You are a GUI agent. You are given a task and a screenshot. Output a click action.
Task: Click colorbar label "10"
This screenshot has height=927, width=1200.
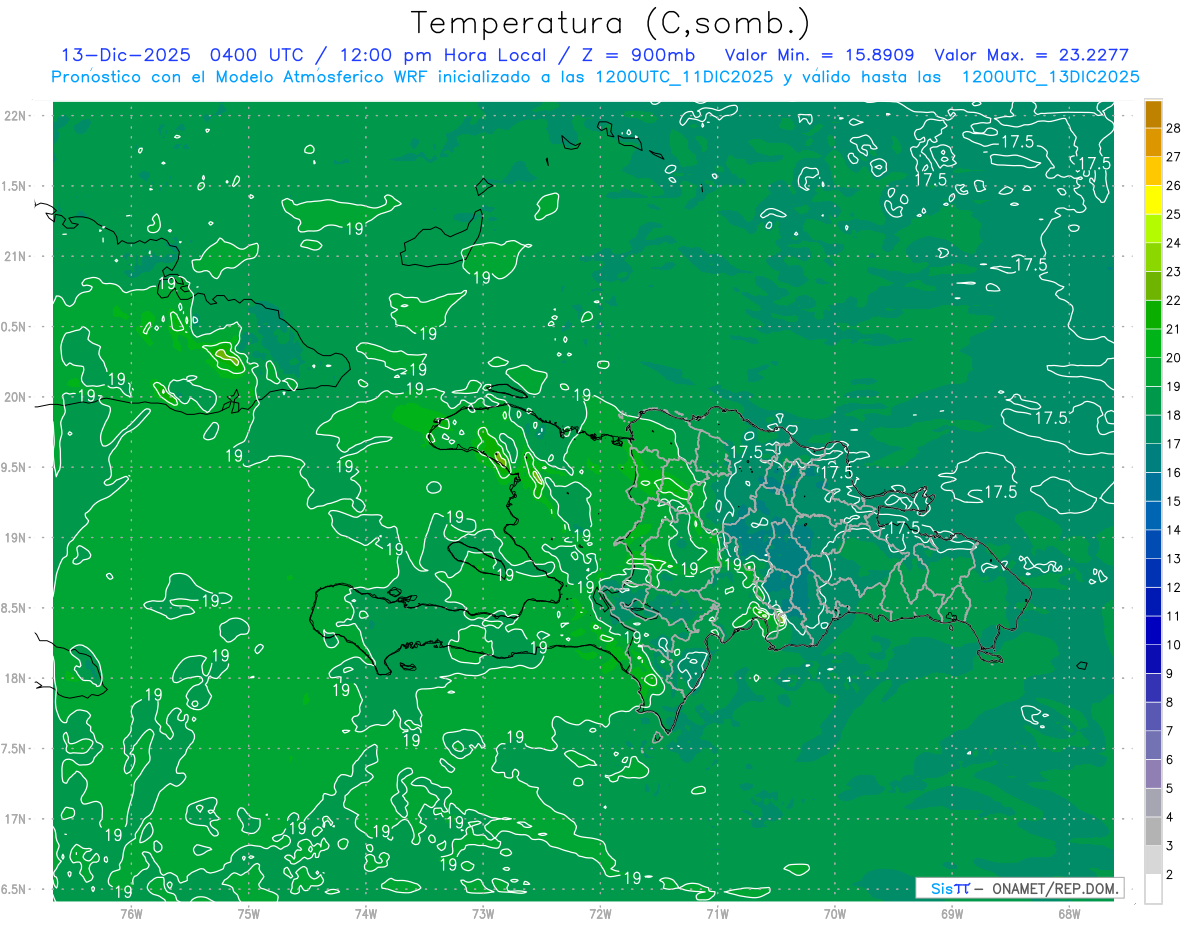1174,645
